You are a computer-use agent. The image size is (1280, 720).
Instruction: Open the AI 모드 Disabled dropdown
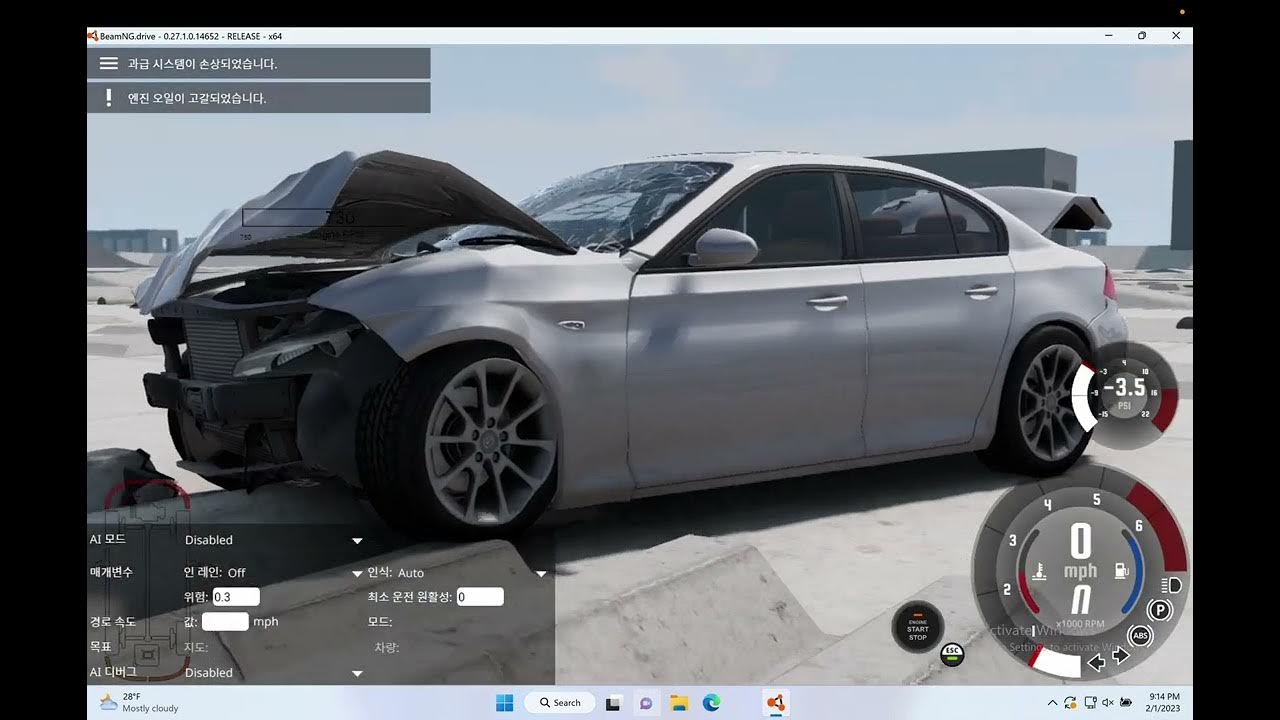tap(273, 540)
